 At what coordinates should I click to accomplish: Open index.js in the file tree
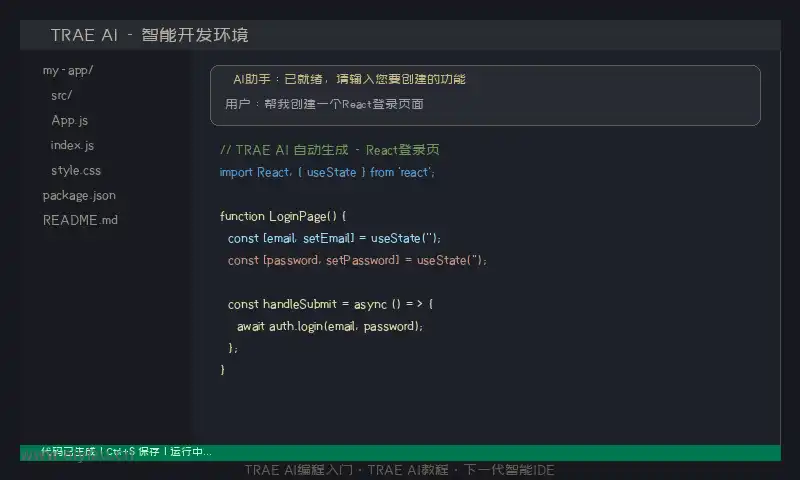coord(72,145)
